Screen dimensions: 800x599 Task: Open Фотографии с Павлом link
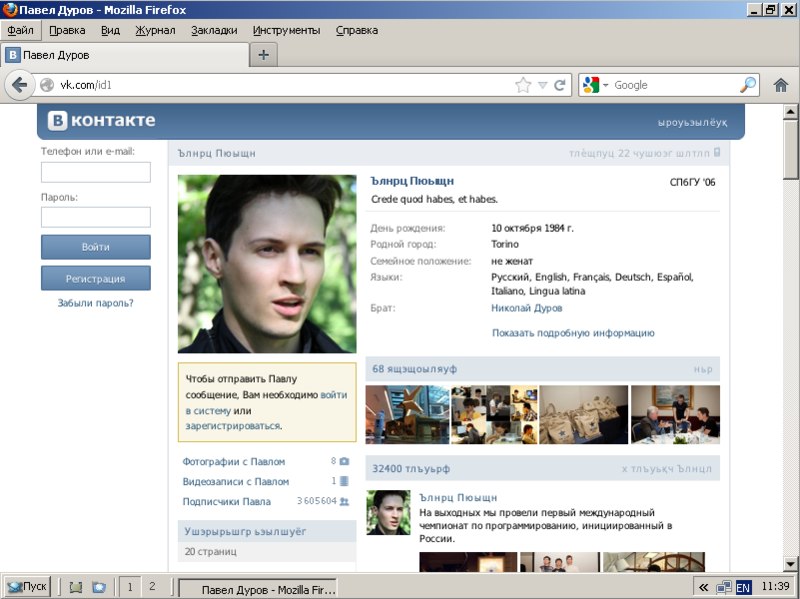click(x=234, y=461)
